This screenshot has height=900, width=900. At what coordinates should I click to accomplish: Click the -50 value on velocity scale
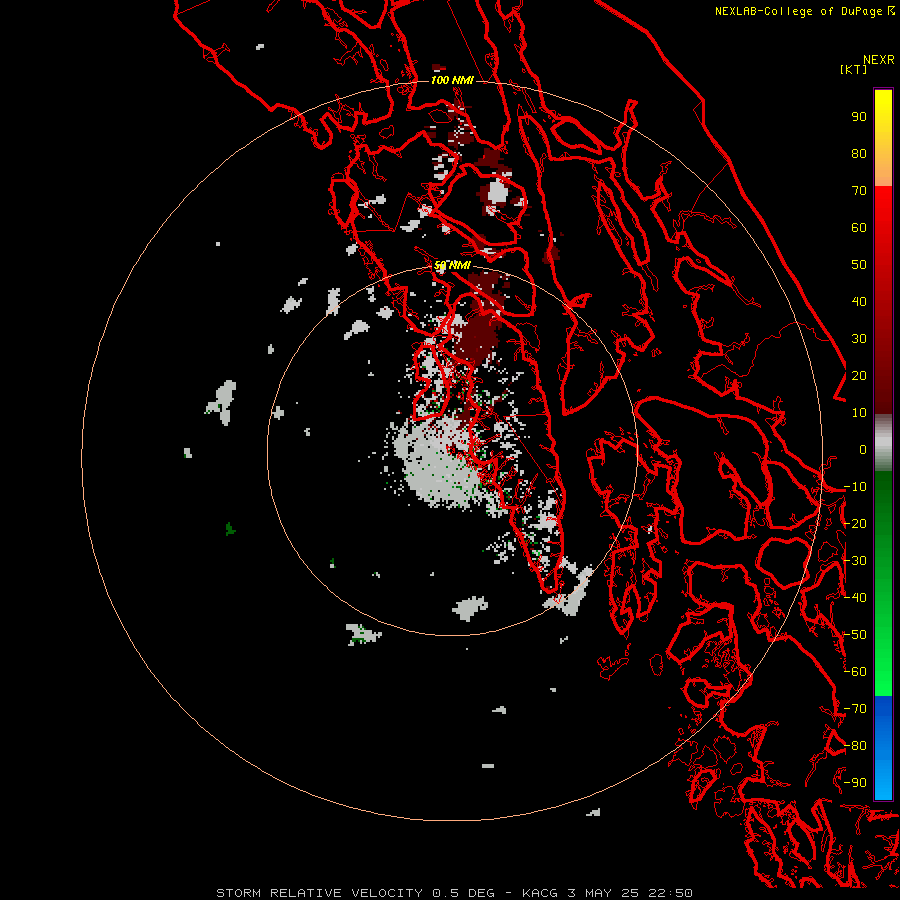pos(855,635)
